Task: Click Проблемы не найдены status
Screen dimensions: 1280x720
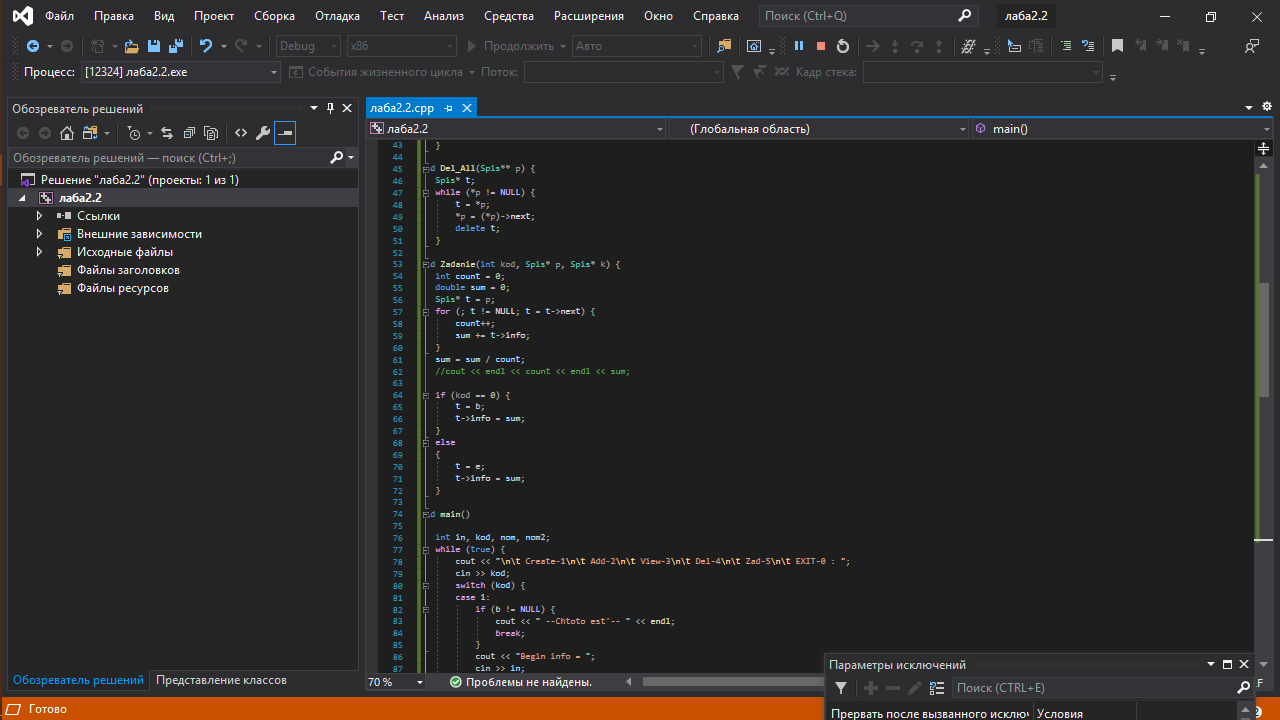Action: 520,682
